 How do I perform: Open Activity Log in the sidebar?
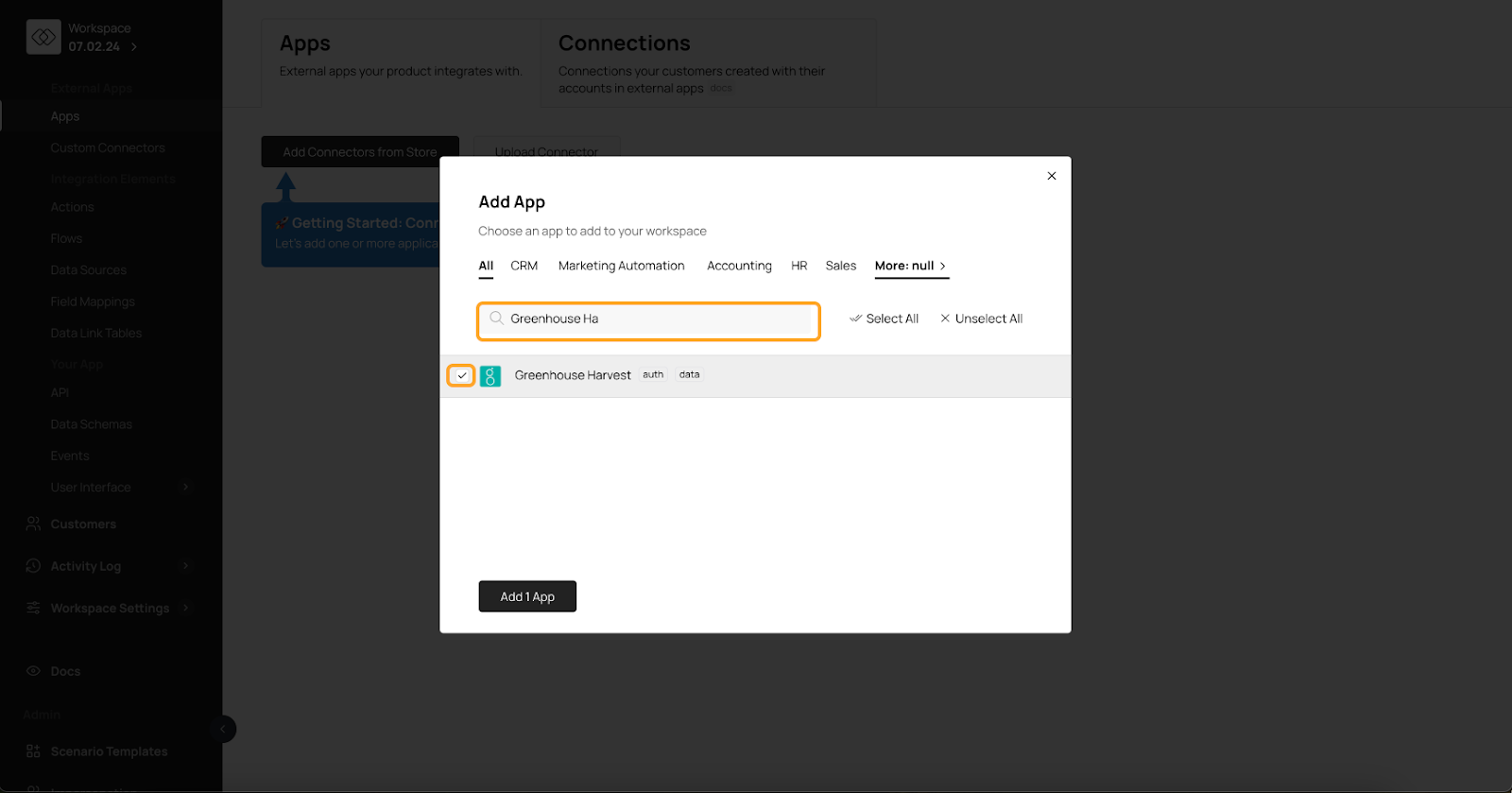(86, 566)
